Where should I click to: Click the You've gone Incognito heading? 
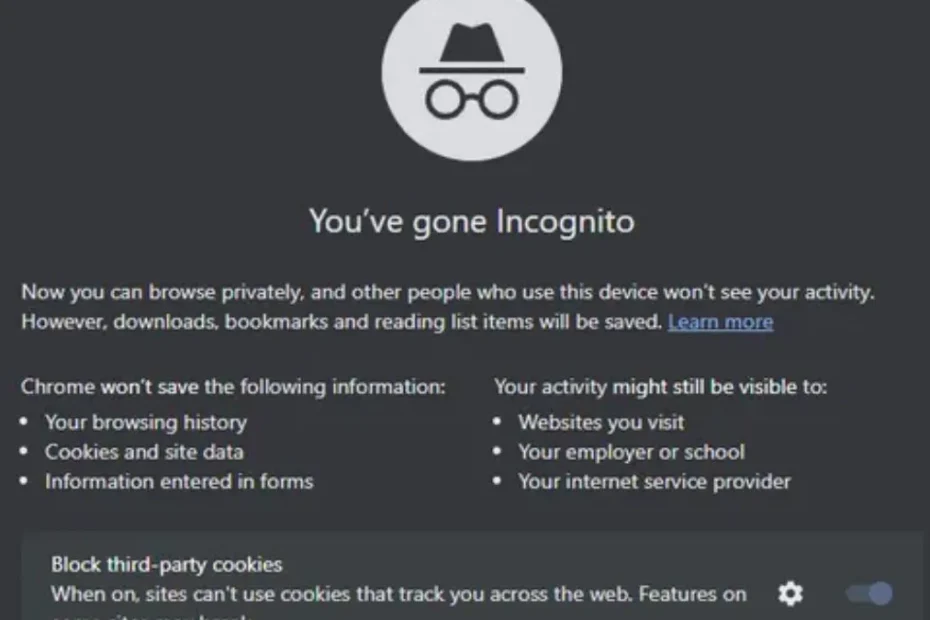[x=474, y=221]
